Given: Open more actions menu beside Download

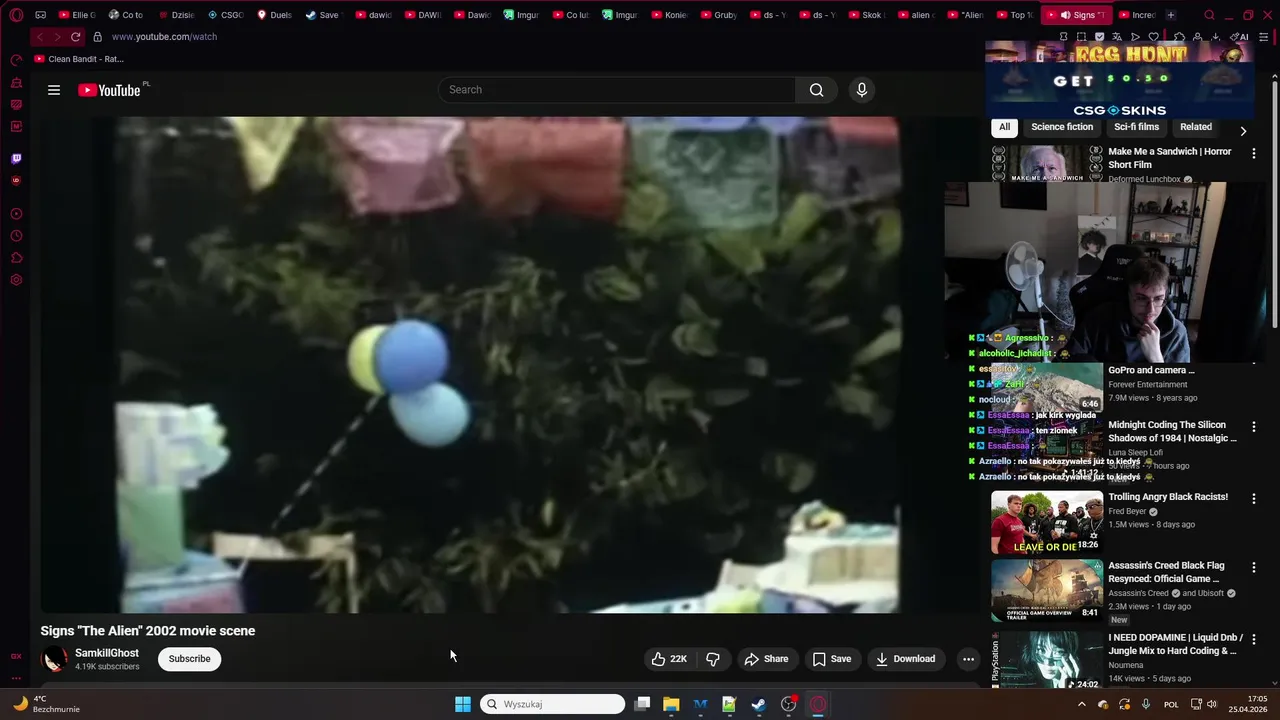Looking at the screenshot, I should point(968,659).
